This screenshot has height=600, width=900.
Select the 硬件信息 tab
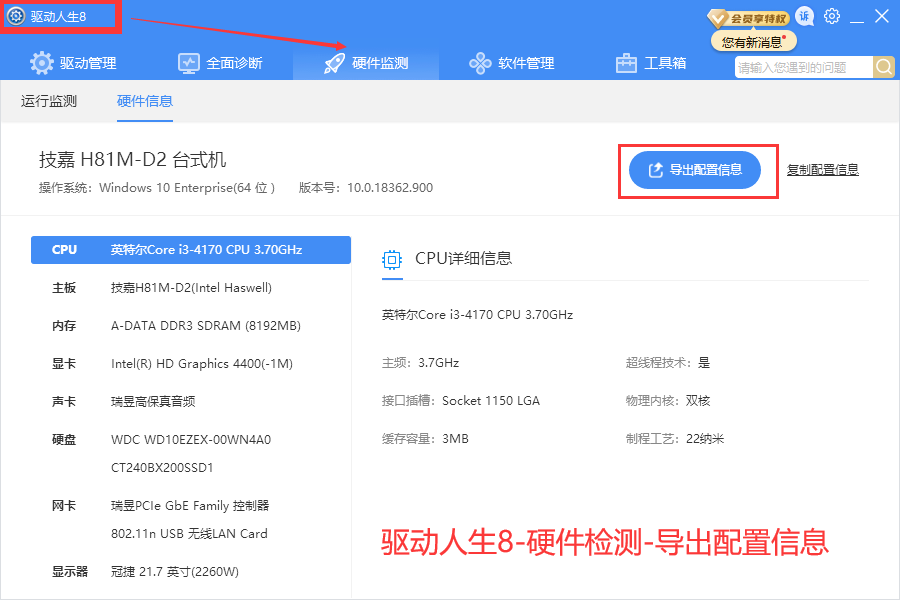tap(145, 101)
